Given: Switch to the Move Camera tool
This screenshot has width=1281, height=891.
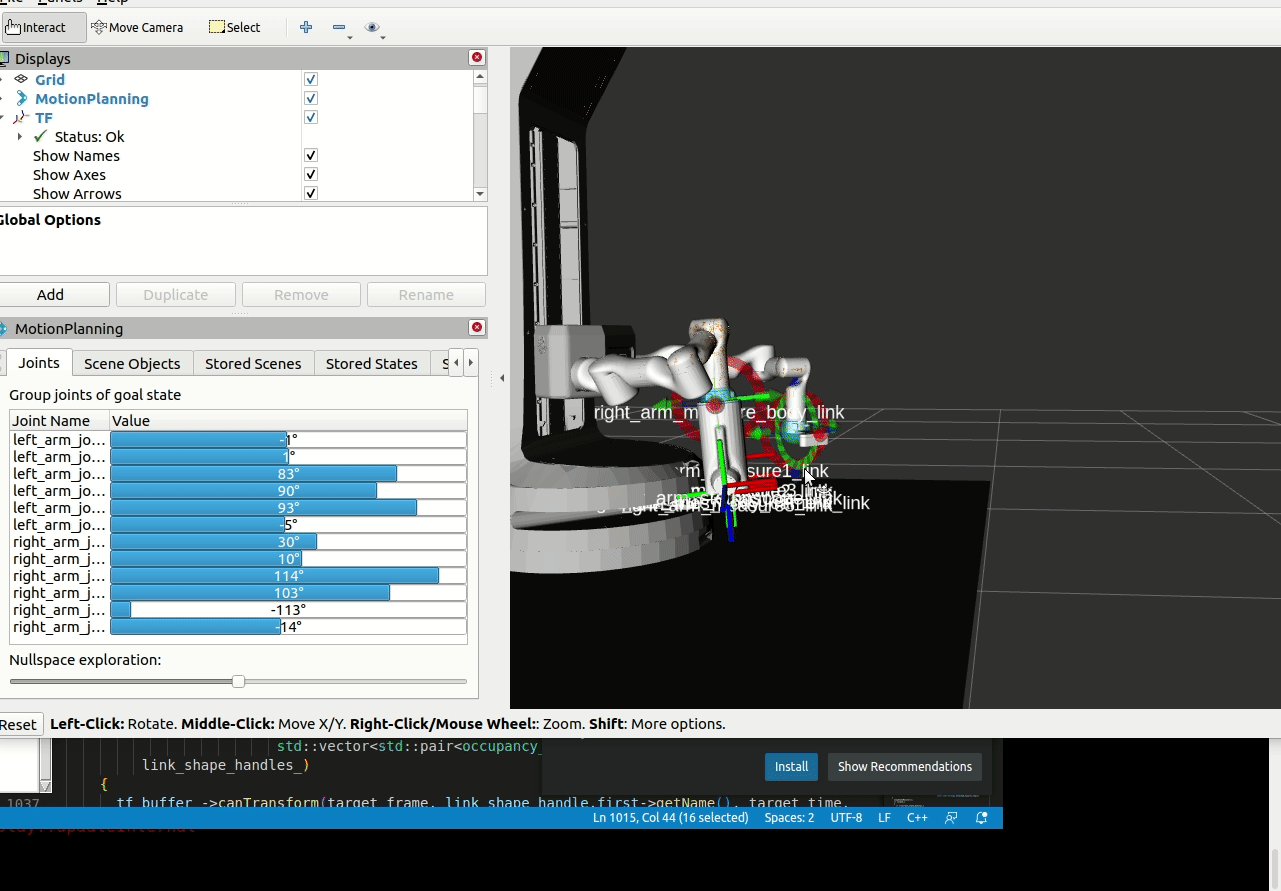Looking at the screenshot, I should (137, 27).
